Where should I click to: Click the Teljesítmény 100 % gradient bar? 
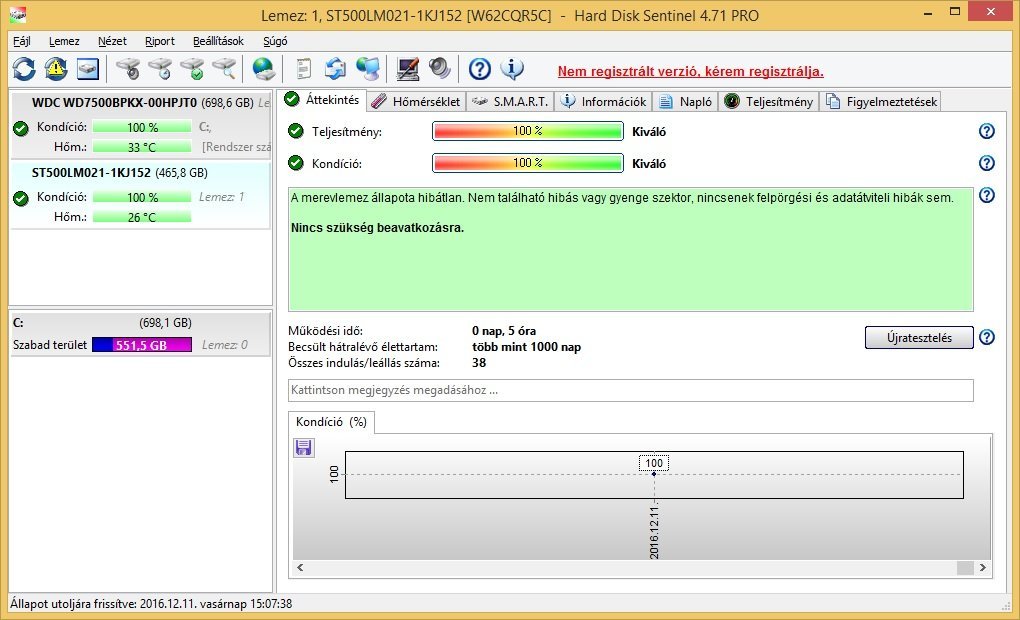click(x=528, y=131)
